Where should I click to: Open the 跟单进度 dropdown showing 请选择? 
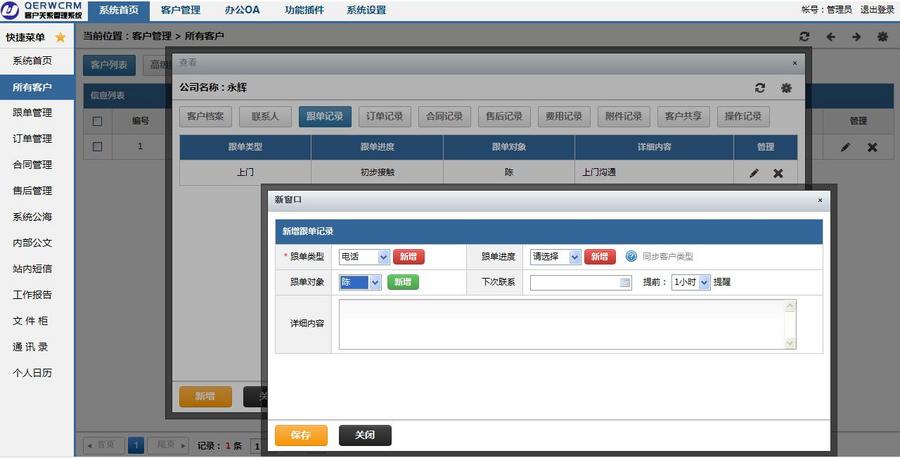[x=556, y=257]
